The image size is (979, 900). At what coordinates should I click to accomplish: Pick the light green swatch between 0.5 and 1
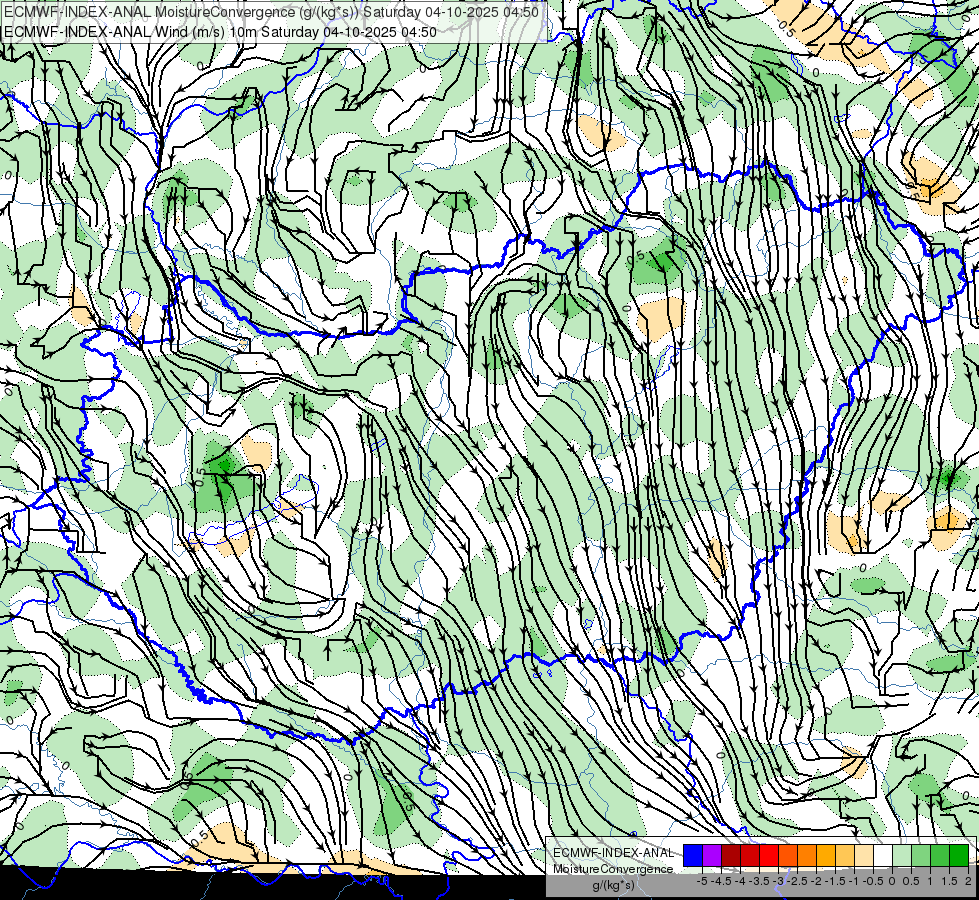click(x=921, y=855)
